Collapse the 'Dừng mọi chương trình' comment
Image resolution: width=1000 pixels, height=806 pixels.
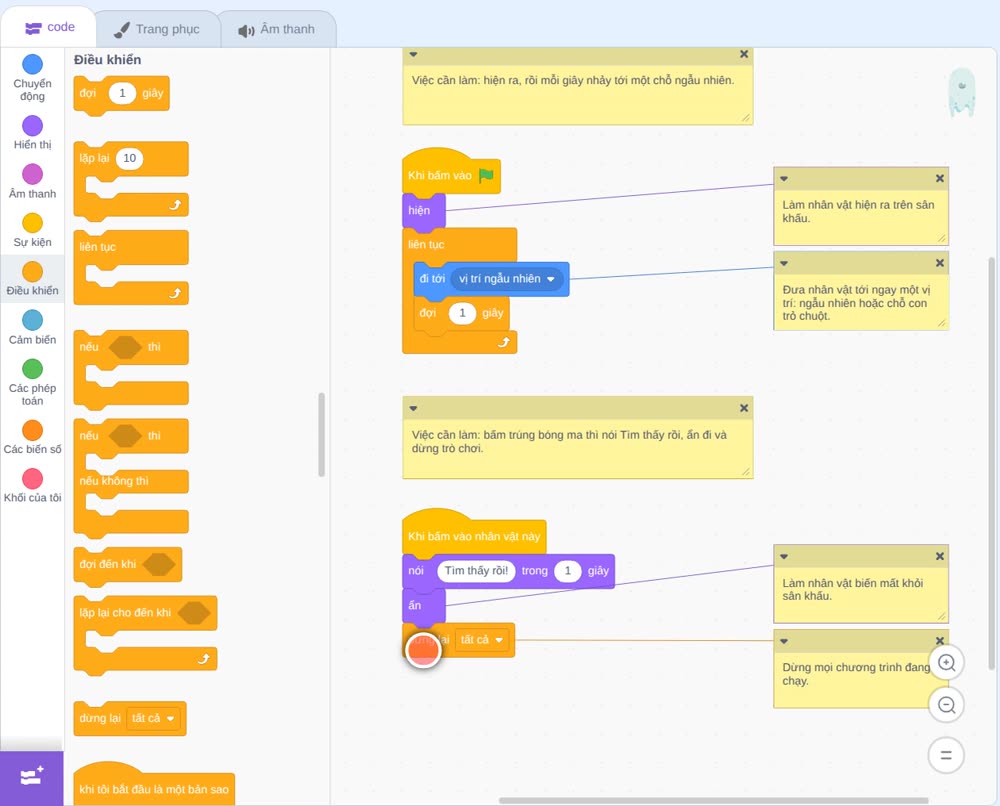[x=784, y=641]
